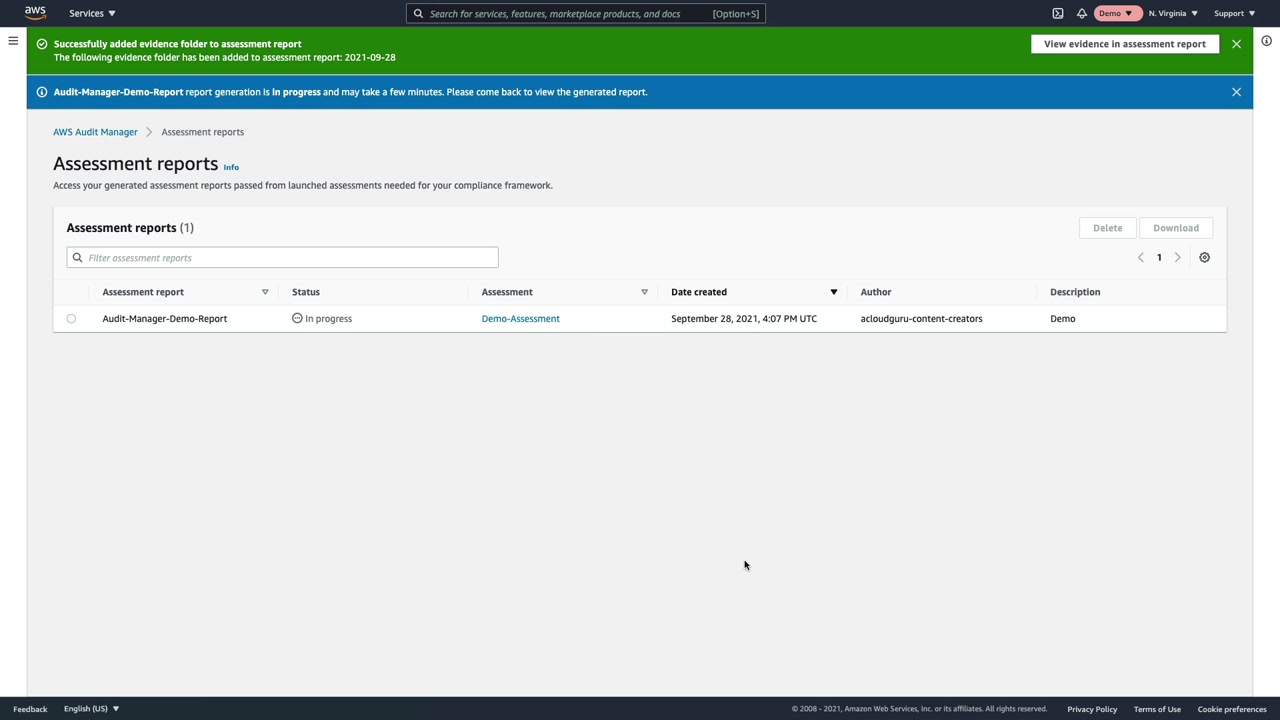This screenshot has width=1280, height=720.
Task: Click the acloudguru-content-creators author cell
Action: [x=921, y=319]
